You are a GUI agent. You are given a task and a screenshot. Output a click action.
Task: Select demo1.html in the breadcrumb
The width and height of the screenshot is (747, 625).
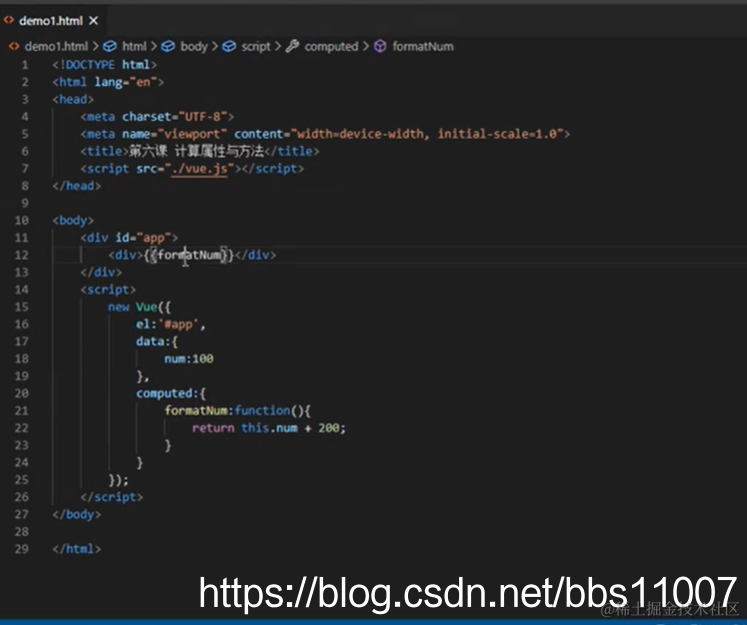pyautogui.click(x=56, y=47)
